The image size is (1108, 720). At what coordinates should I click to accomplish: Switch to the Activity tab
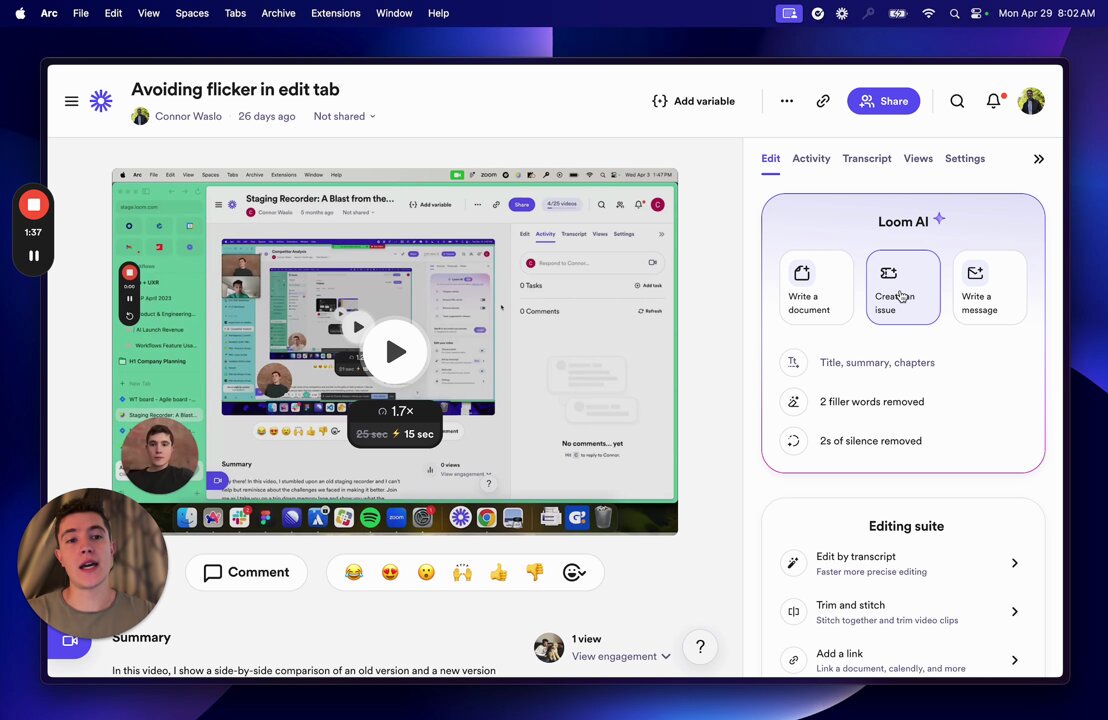(x=811, y=159)
